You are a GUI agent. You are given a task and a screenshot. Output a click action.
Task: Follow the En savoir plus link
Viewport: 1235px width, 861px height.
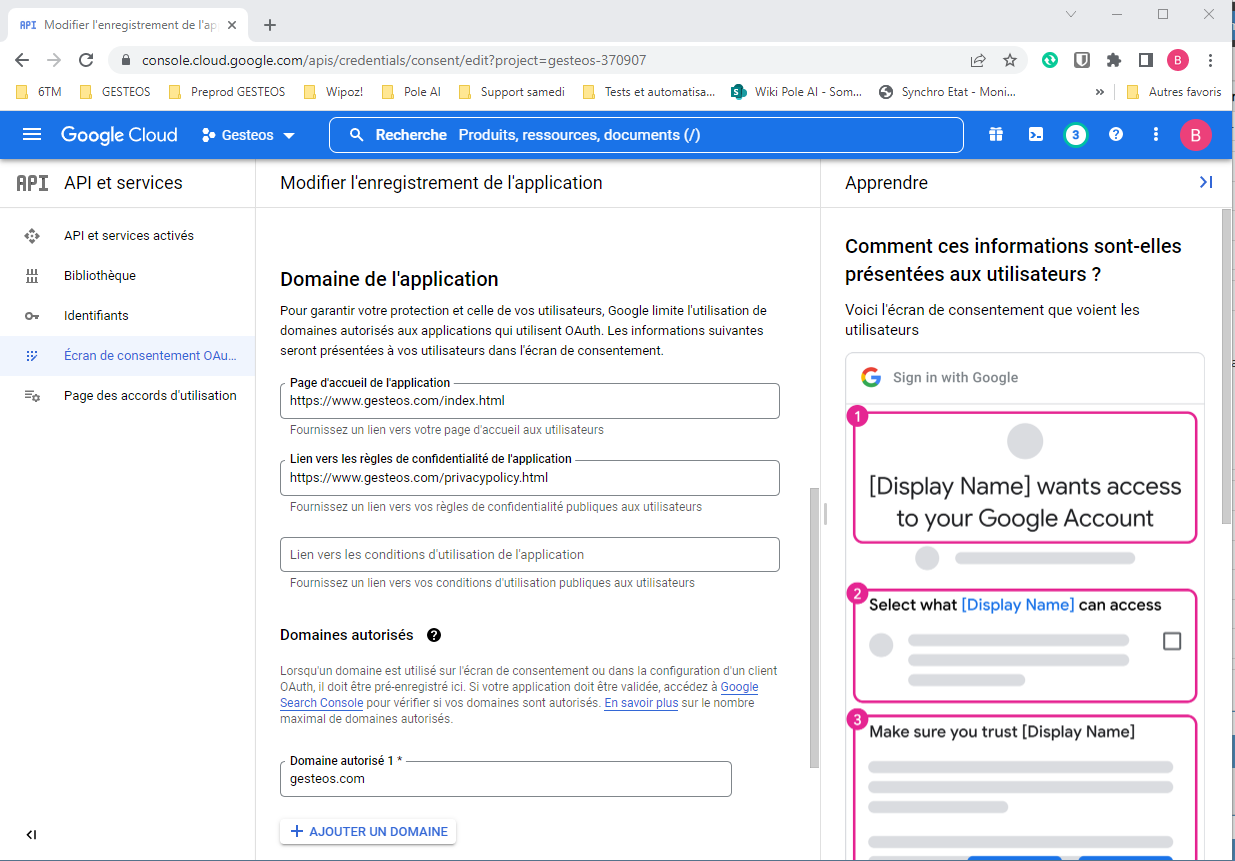click(x=641, y=703)
